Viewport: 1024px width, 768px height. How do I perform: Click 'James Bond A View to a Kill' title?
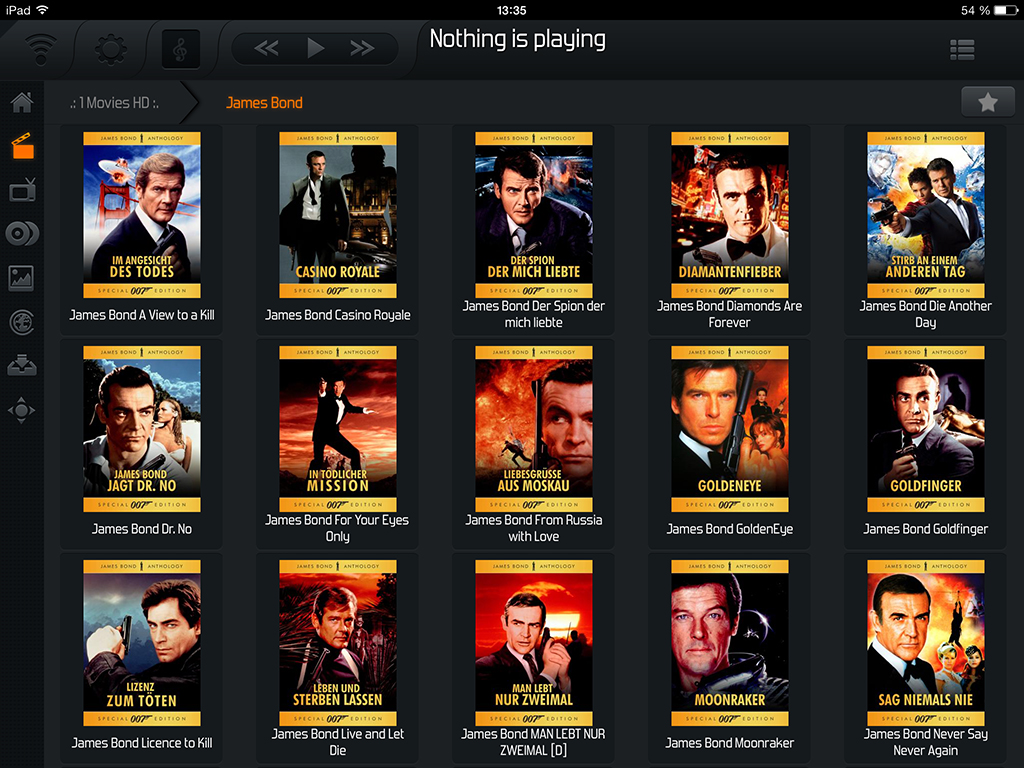[142, 315]
